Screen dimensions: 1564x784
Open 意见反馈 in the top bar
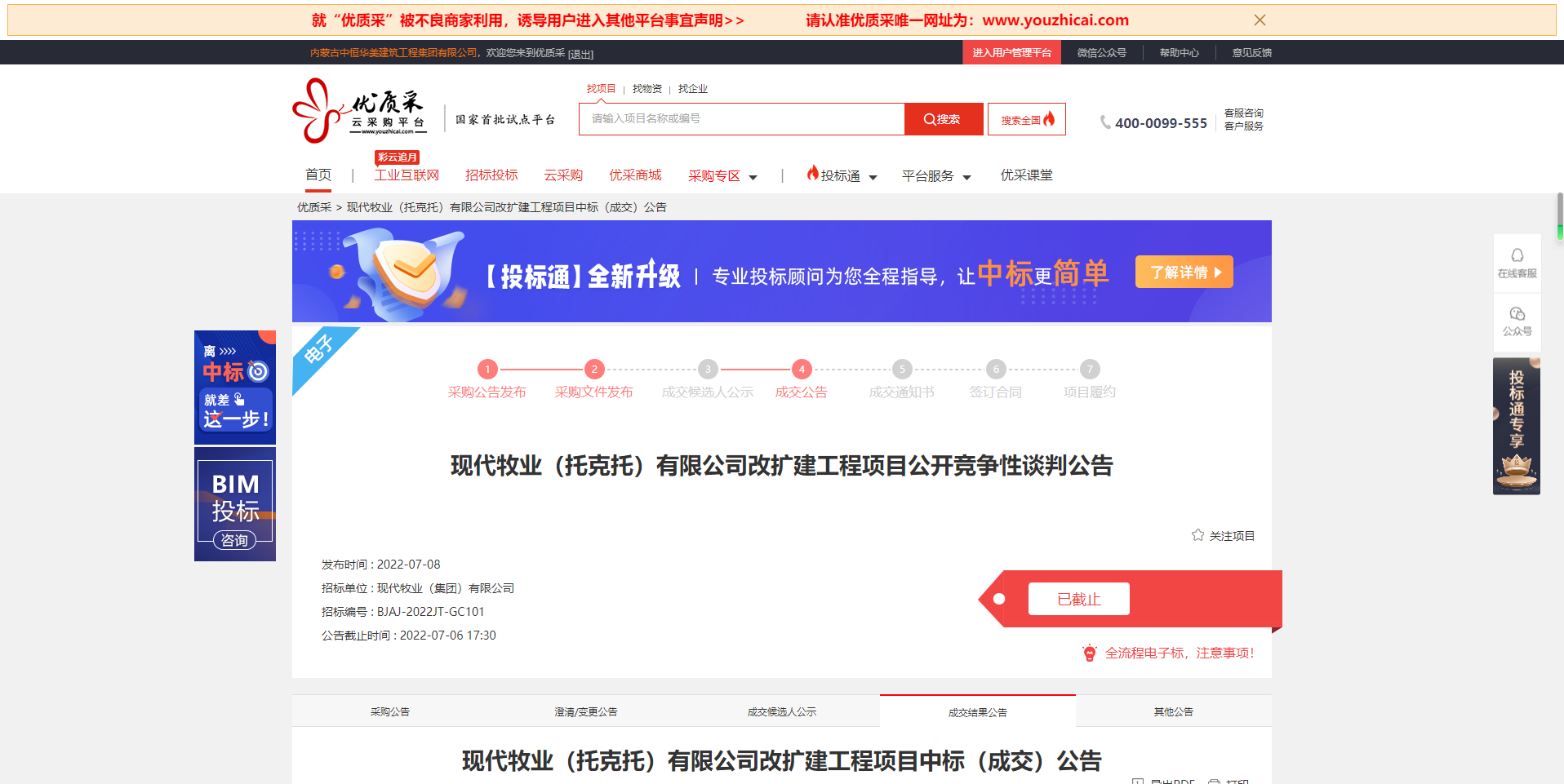click(1252, 52)
